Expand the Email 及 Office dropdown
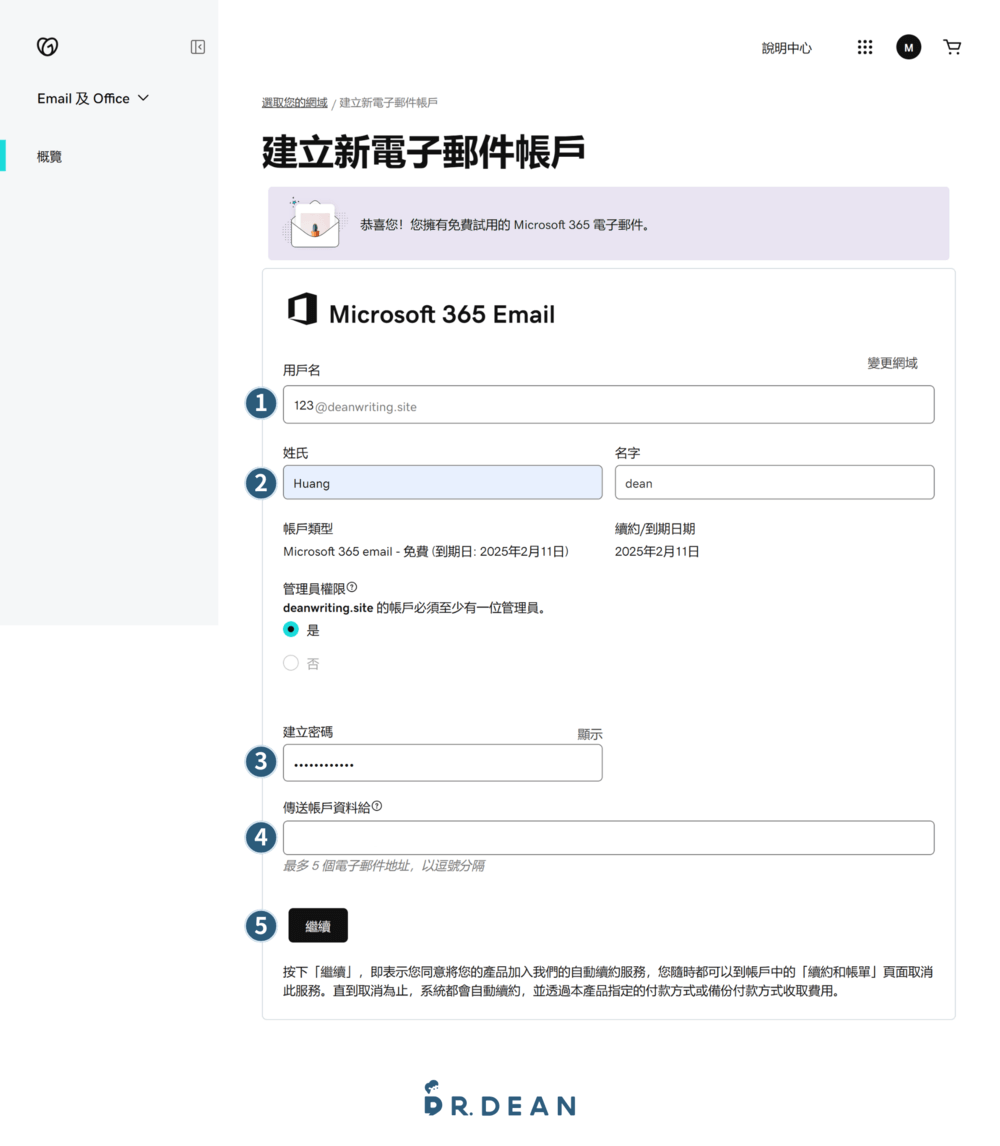This screenshot has height=1146, width=1000. click(93, 98)
